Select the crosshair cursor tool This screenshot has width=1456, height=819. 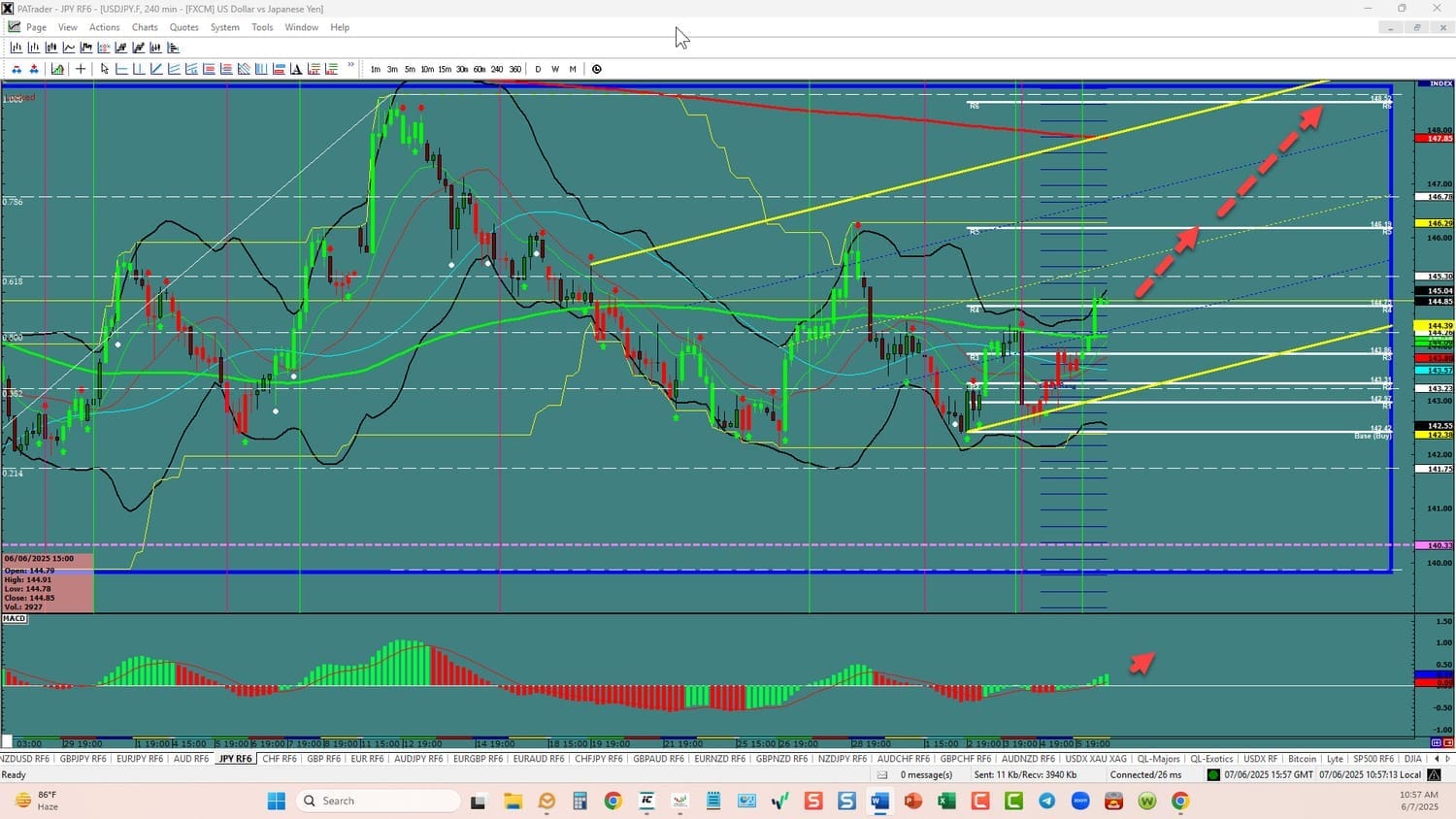[81, 69]
